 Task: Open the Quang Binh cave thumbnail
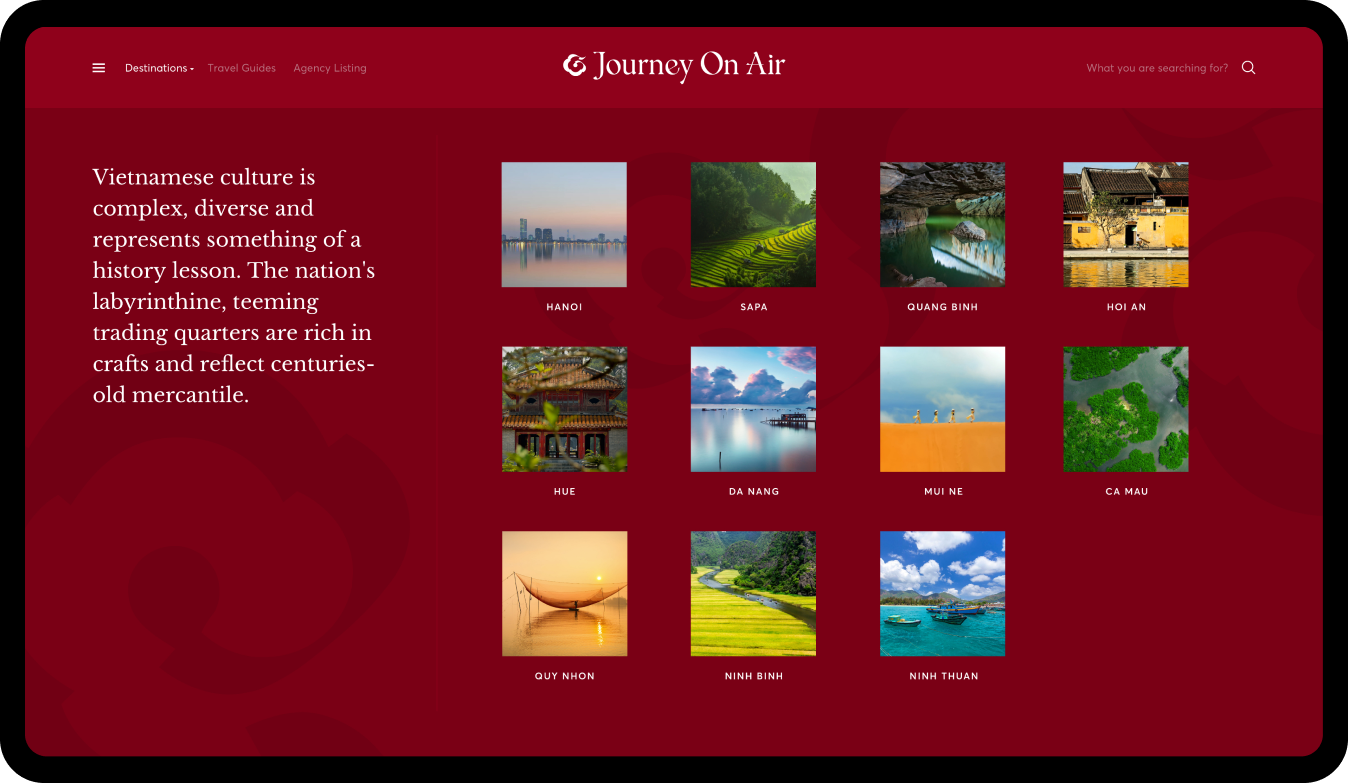(x=942, y=225)
